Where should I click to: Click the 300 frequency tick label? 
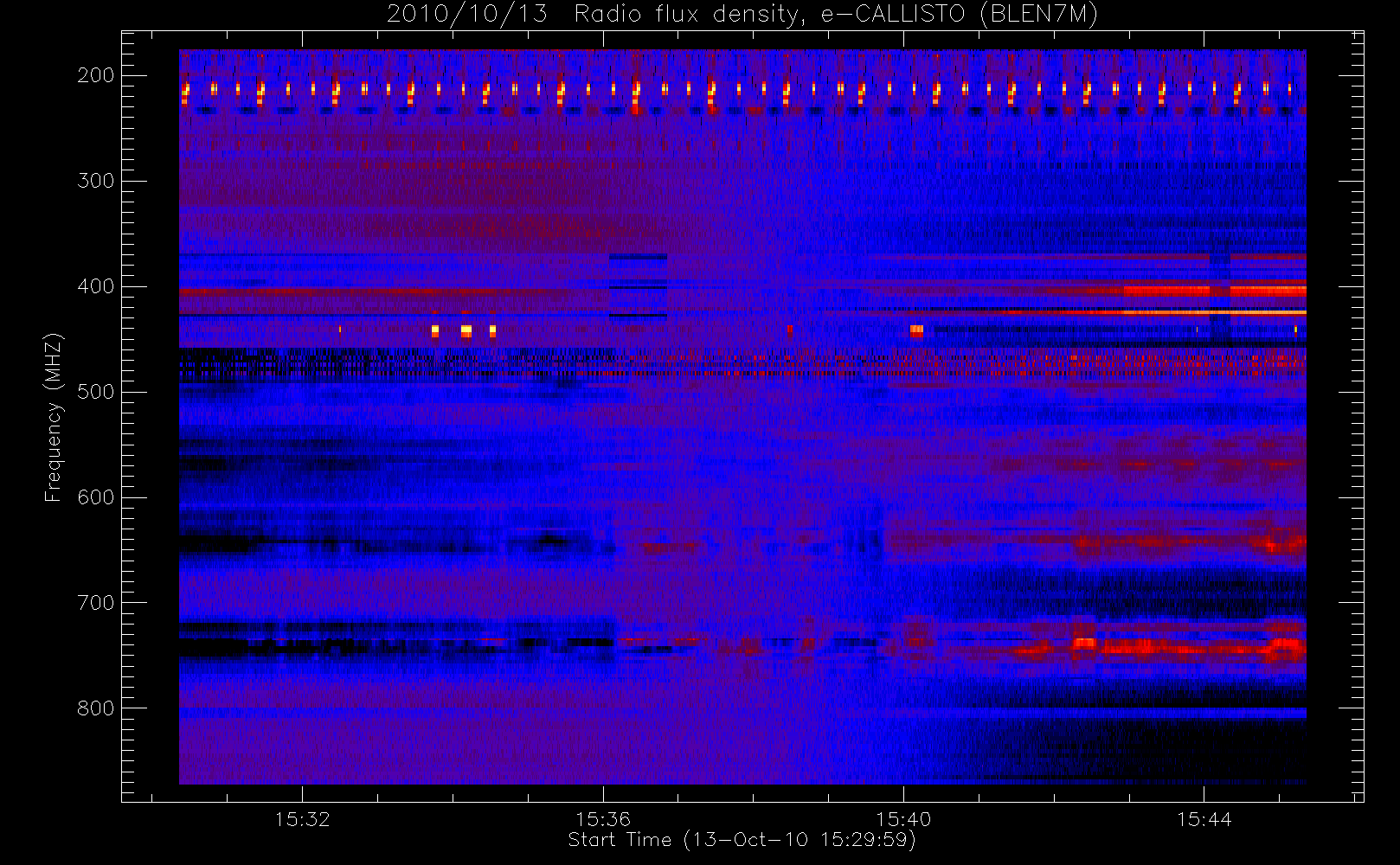[x=96, y=181]
